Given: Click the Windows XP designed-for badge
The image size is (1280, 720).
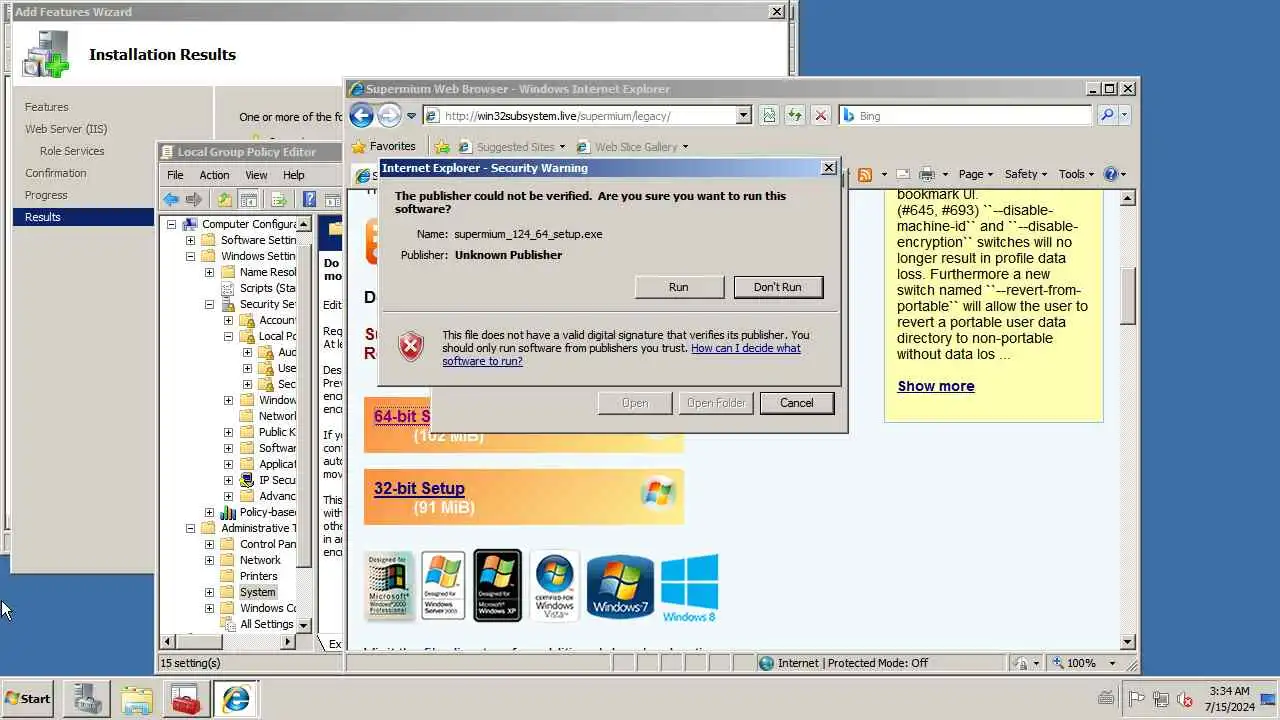Looking at the screenshot, I should pyautogui.click(x=497, y=586).
